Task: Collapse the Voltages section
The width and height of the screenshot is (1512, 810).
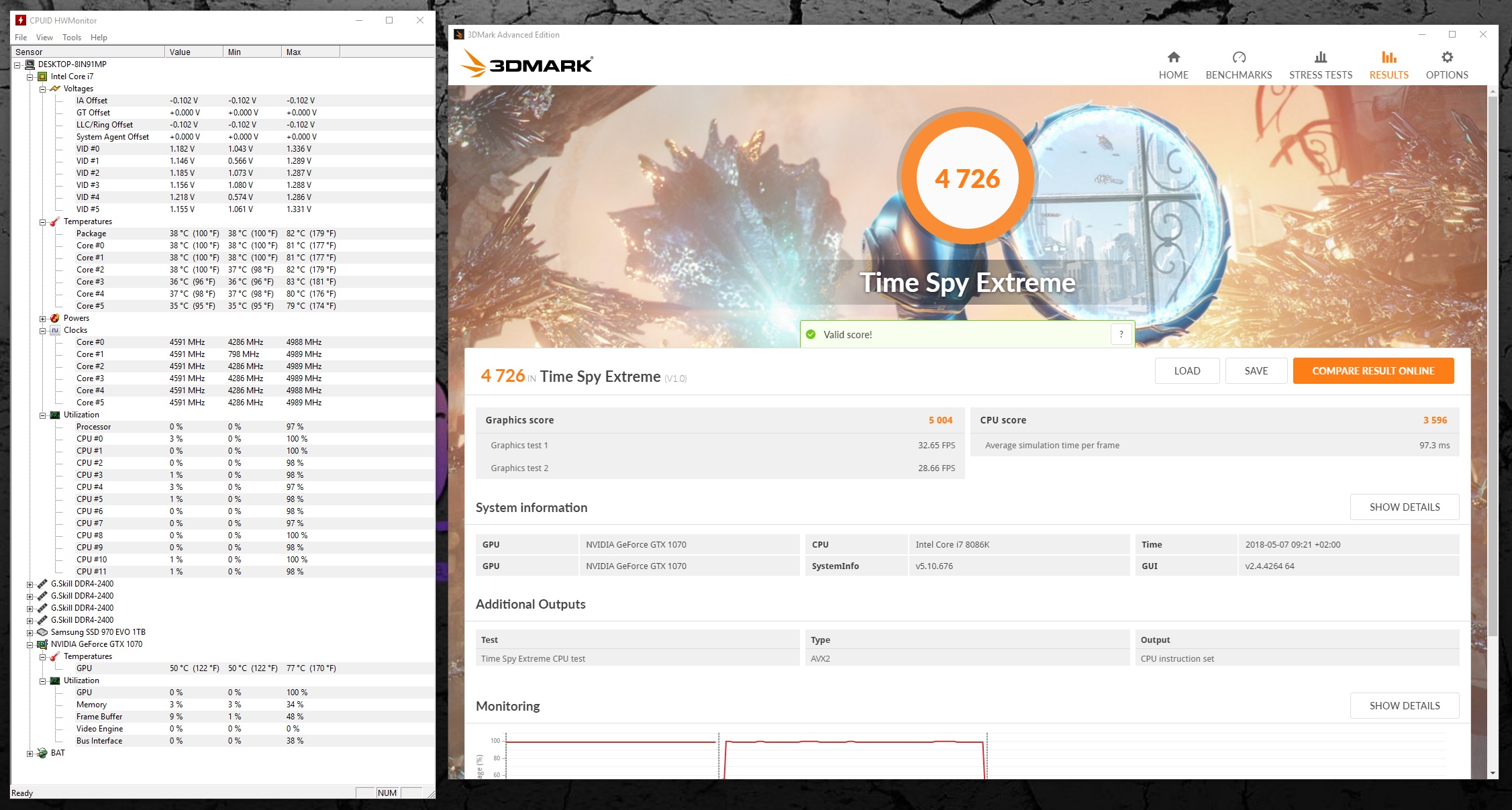Action: coord(42,89)
